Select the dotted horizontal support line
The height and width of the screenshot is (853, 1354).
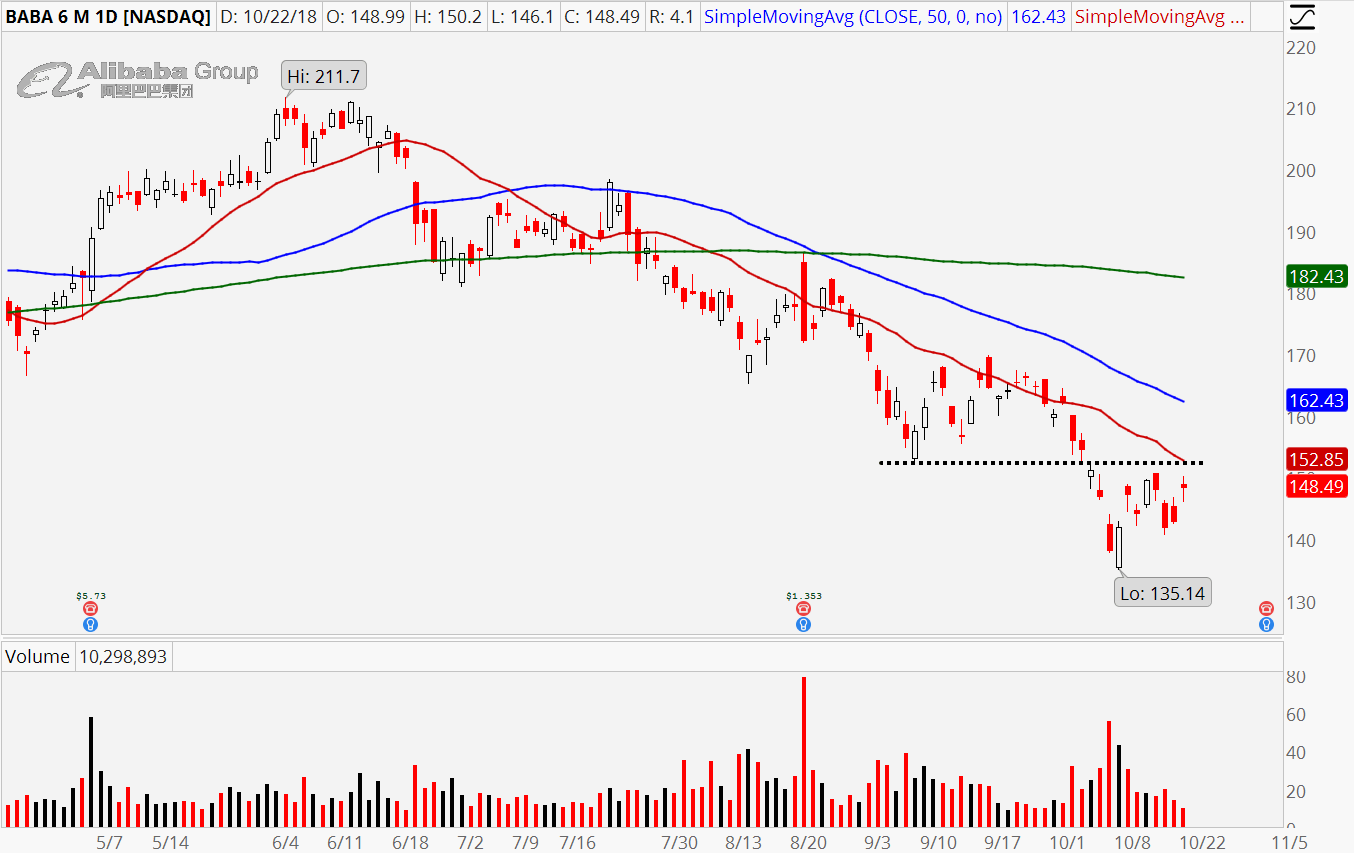coord(1040,463)
